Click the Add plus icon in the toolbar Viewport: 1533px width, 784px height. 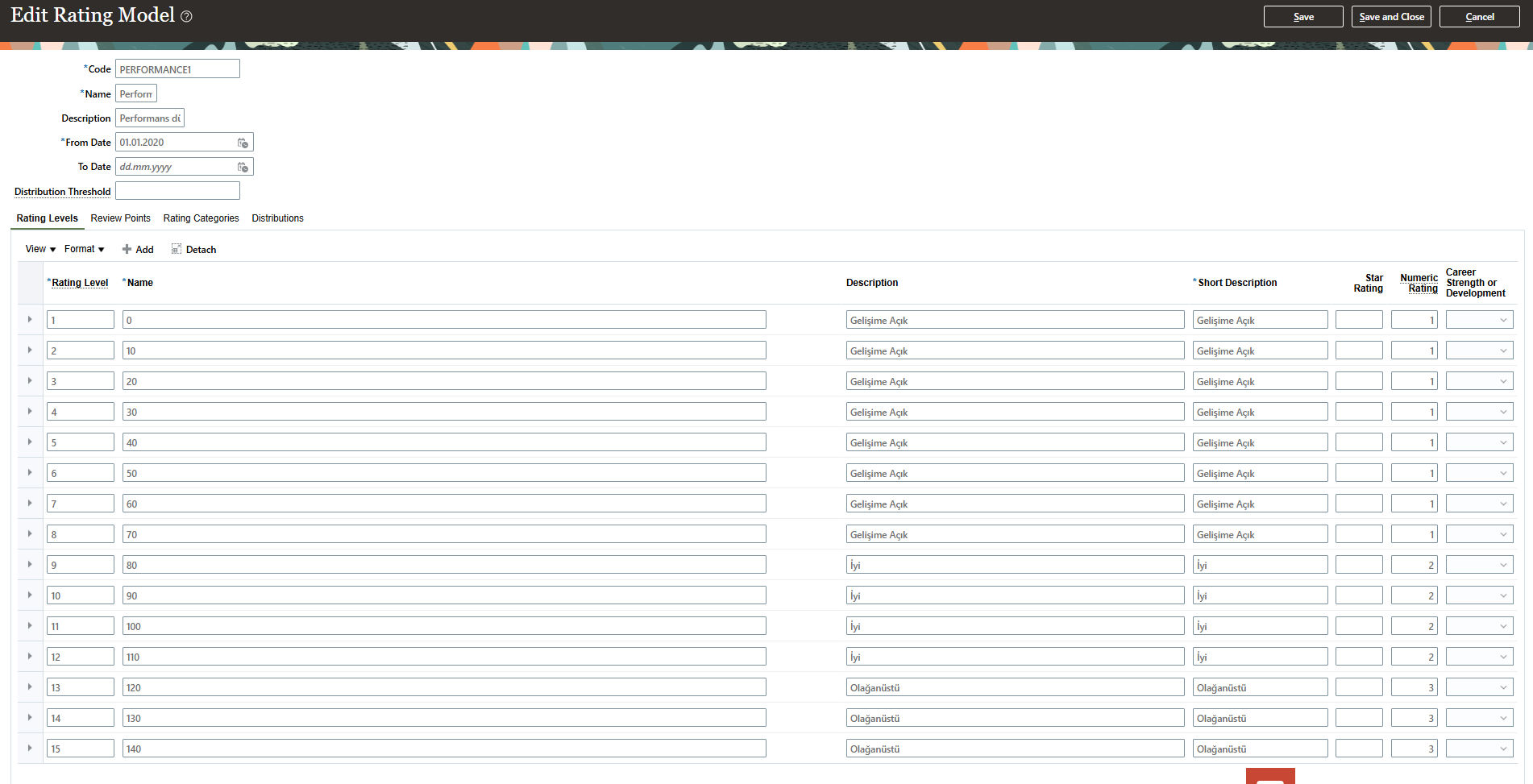point(127,249)
